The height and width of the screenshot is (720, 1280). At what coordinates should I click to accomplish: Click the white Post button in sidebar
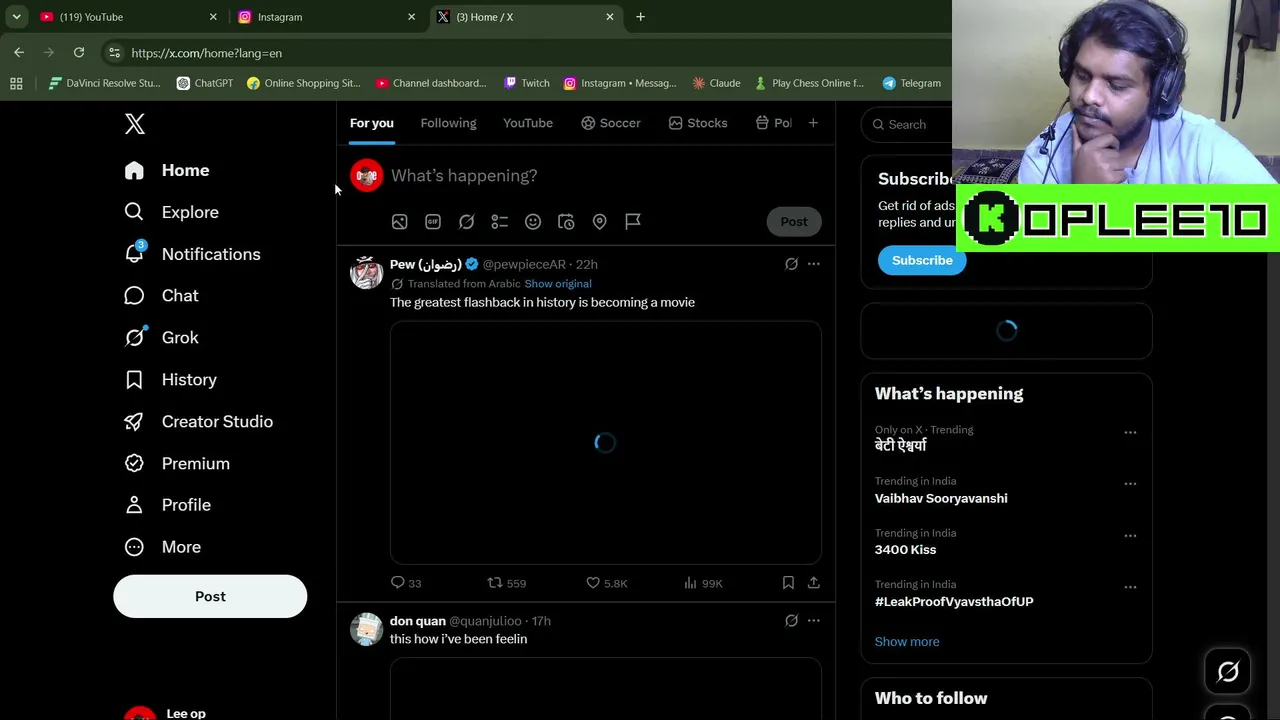pyautogui.click(x=210, y=596)
